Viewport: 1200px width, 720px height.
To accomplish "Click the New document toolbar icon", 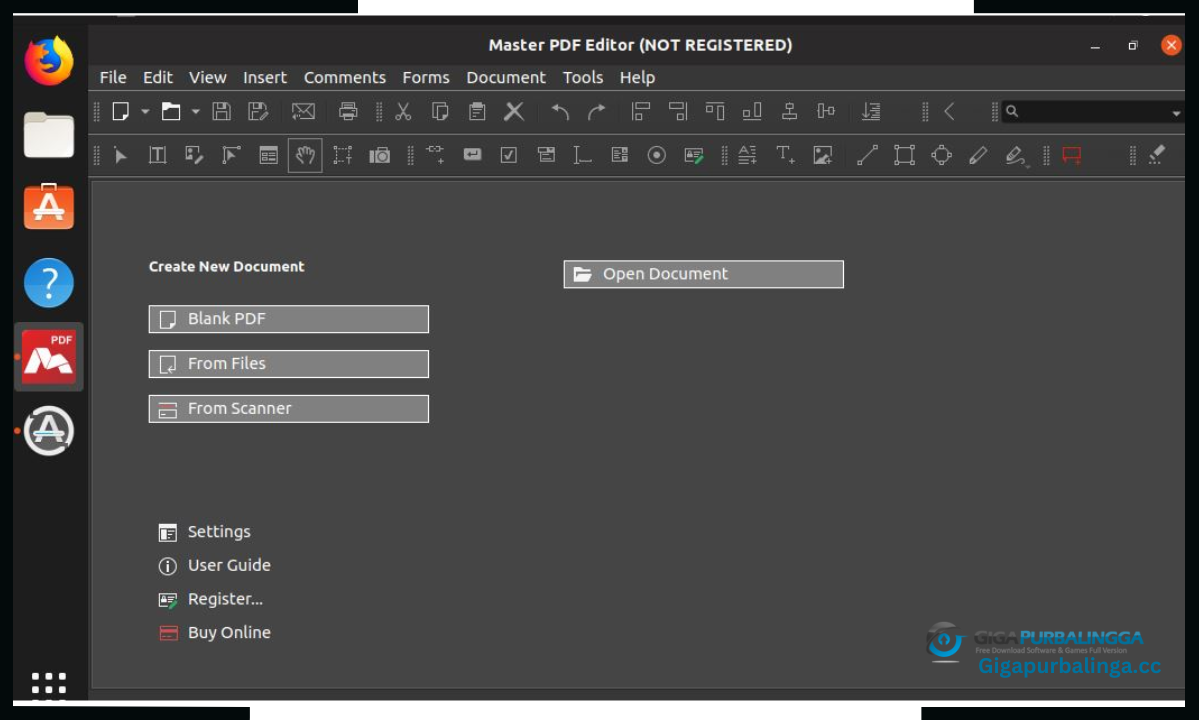I will point(121,111).
